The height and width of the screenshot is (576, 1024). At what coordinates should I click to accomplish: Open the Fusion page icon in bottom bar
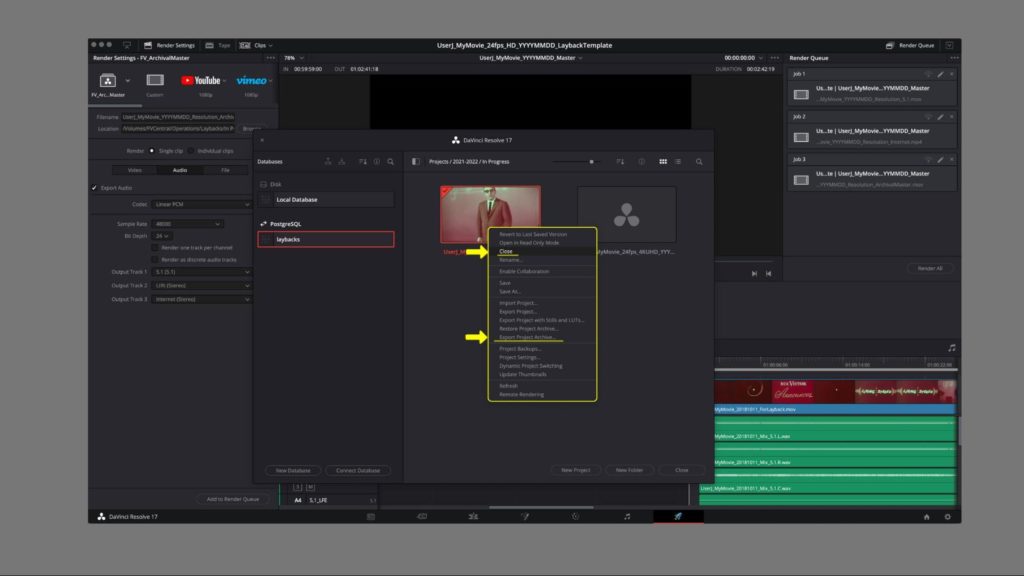[x=524, y=516]
